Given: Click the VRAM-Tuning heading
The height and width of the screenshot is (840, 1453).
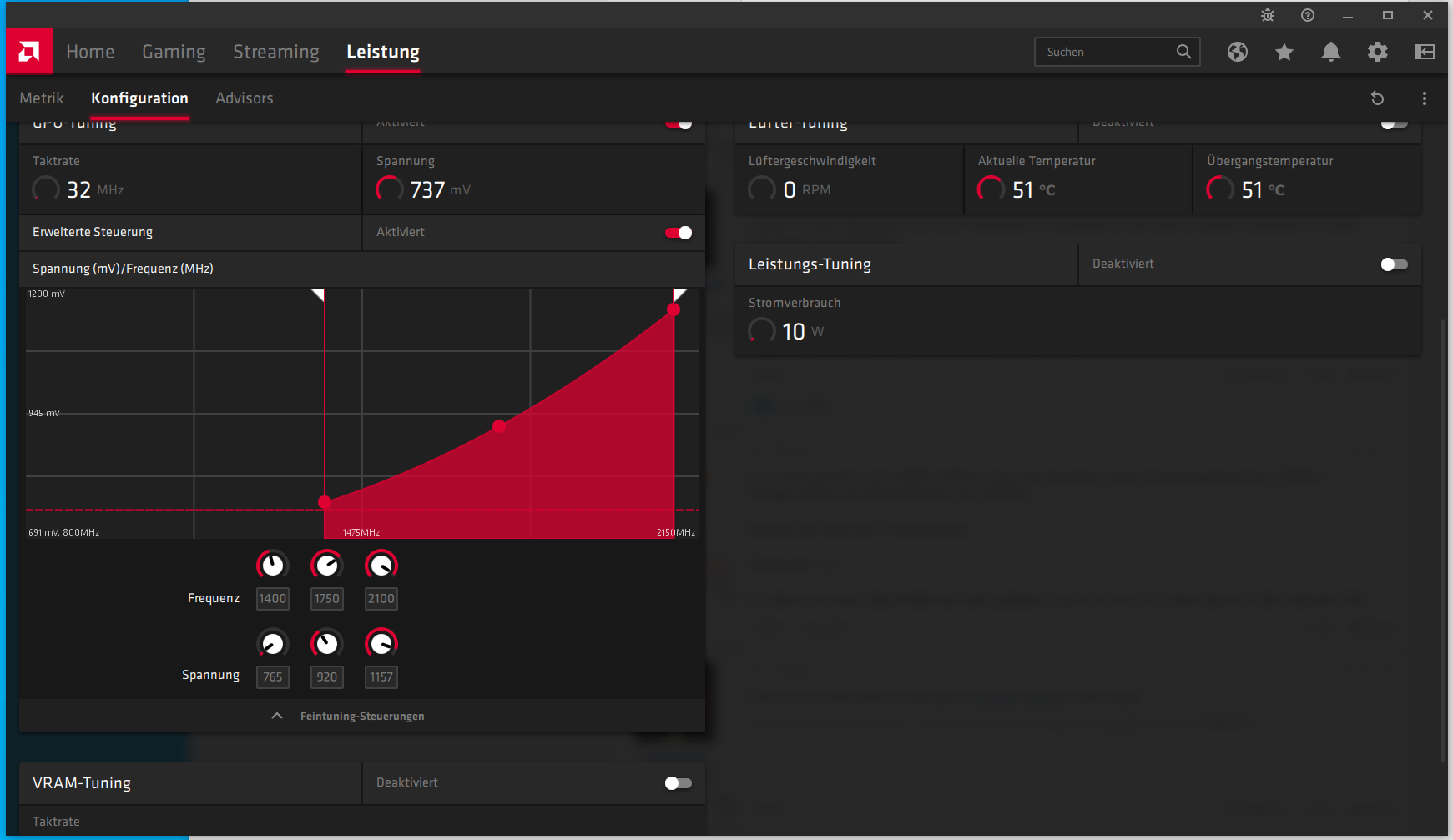Looking at the screenshot, I should (x=82, y=783).
